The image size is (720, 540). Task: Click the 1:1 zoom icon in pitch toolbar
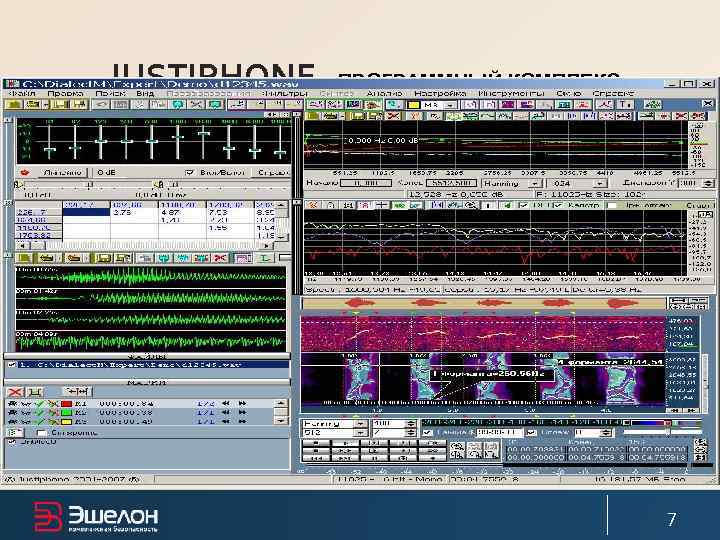point(348,206)
